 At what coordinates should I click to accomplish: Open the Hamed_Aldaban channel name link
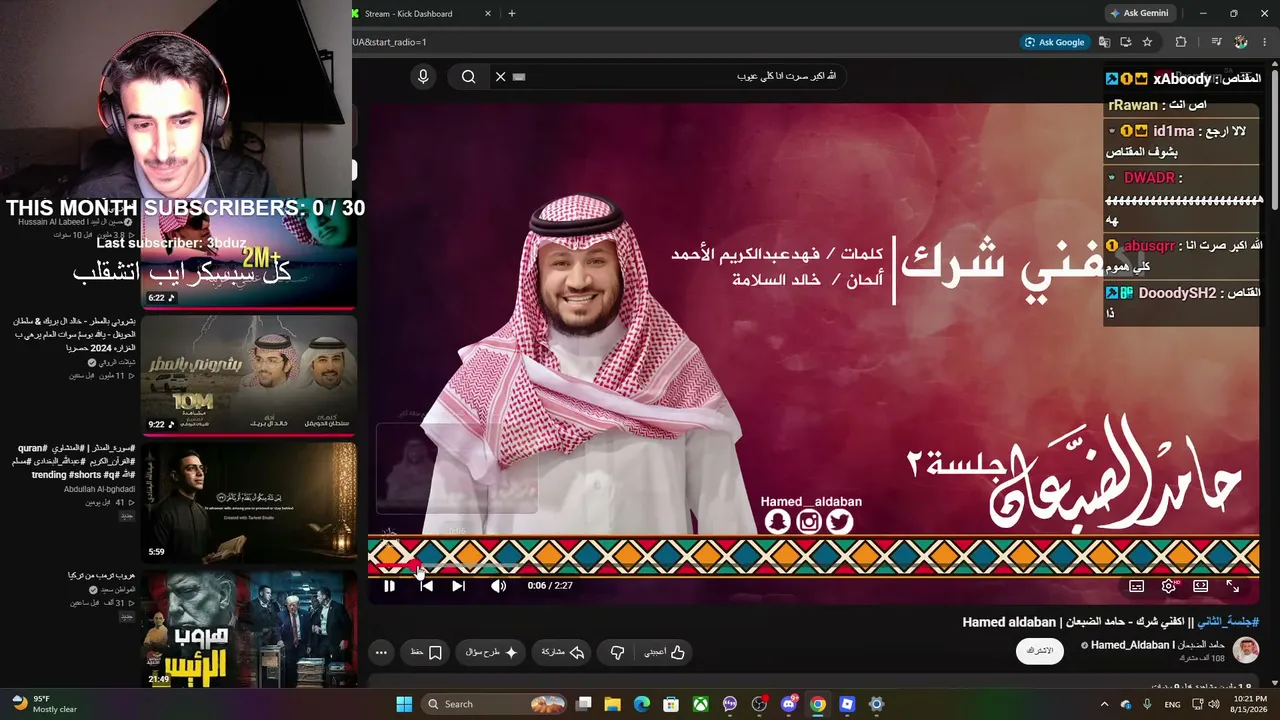click(x=1158, y=645)
